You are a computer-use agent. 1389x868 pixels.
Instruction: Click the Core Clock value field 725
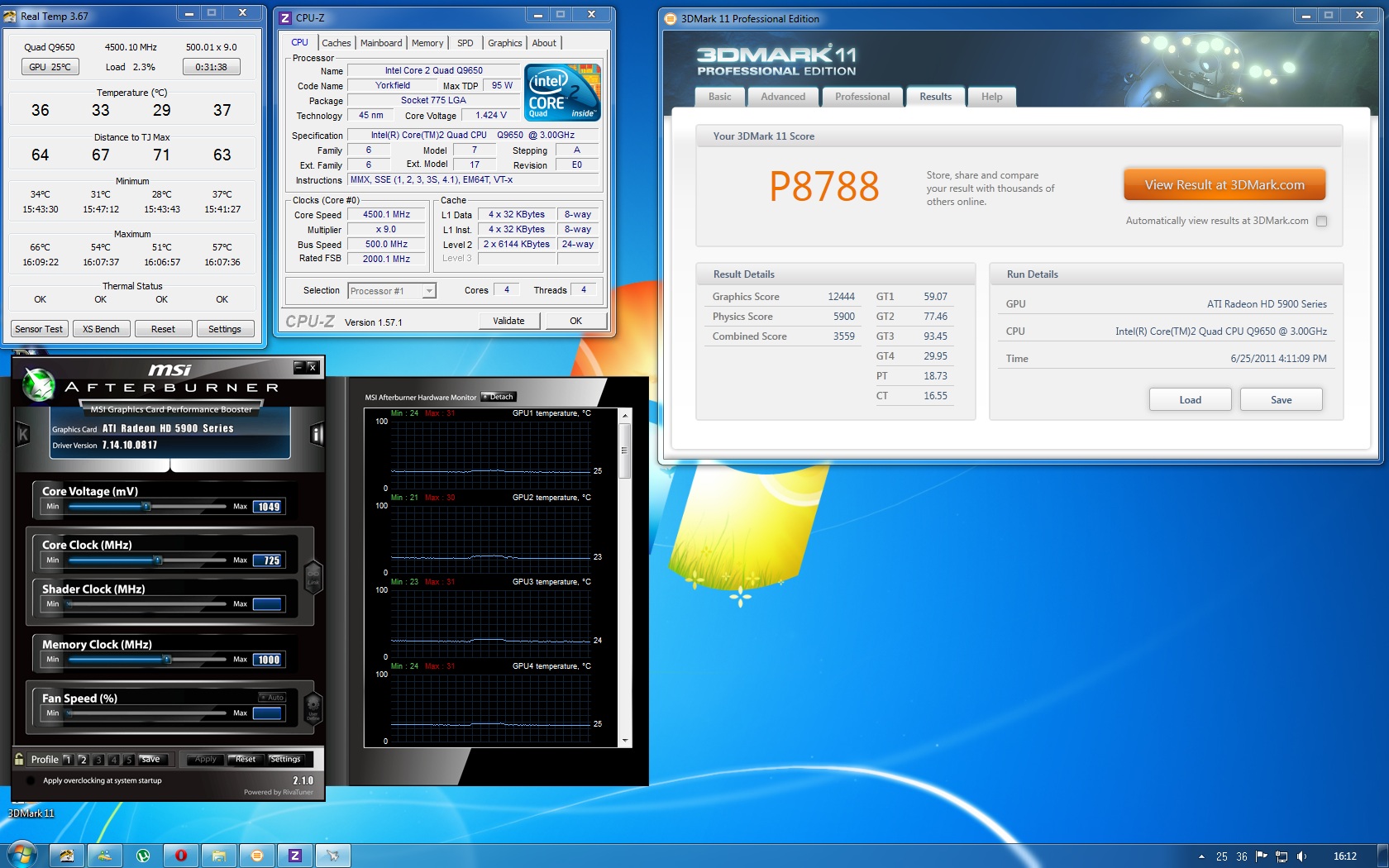coord(268,560)
